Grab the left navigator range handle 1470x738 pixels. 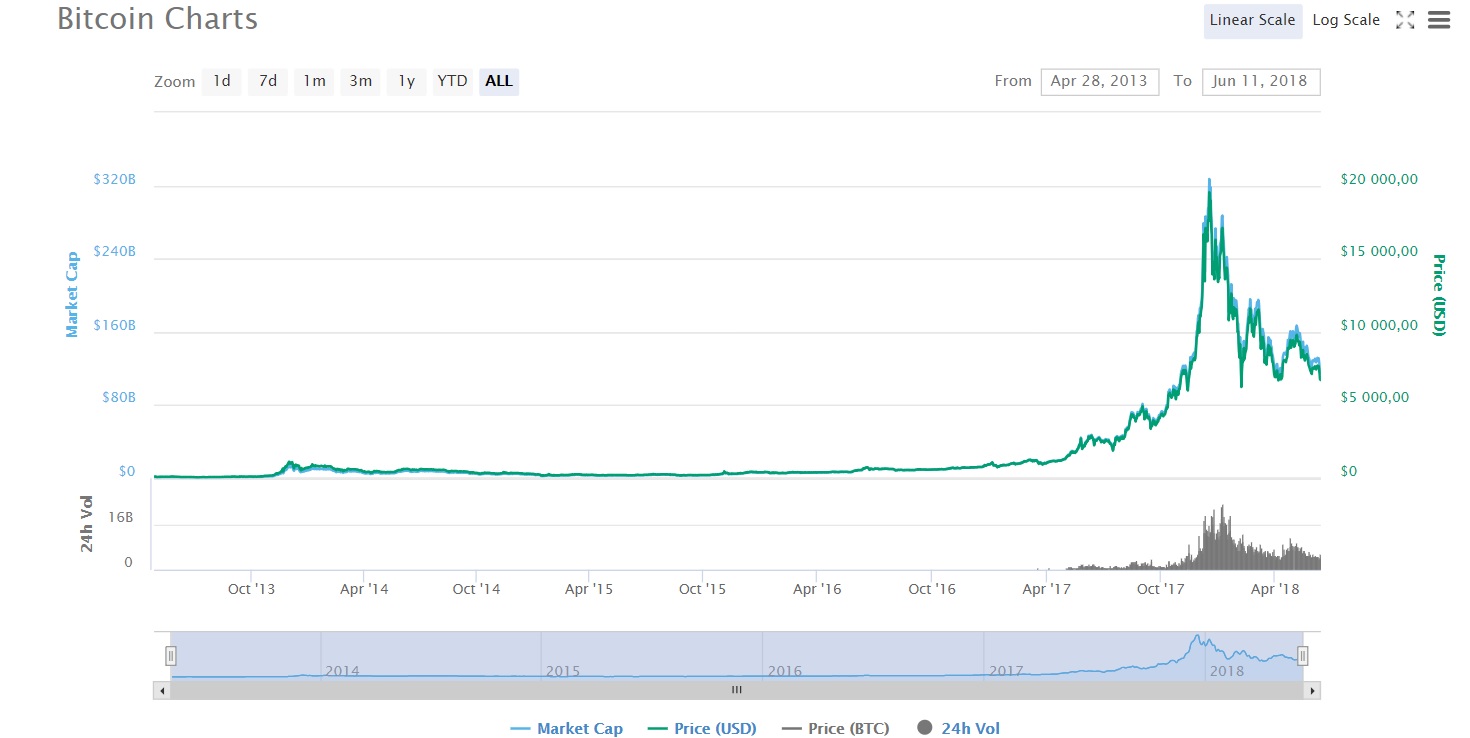(170, 656)
